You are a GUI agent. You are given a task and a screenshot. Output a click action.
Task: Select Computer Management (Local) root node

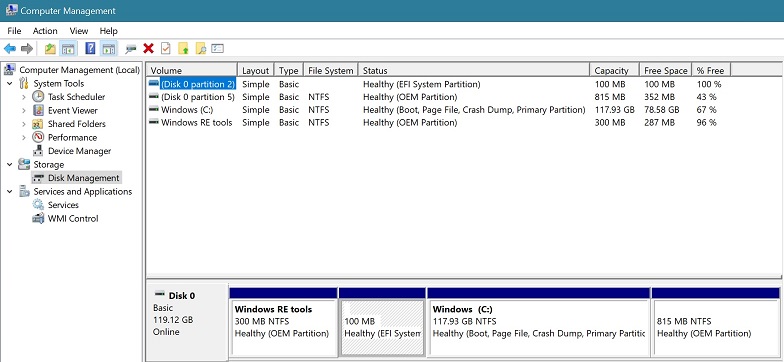[79, 70]
